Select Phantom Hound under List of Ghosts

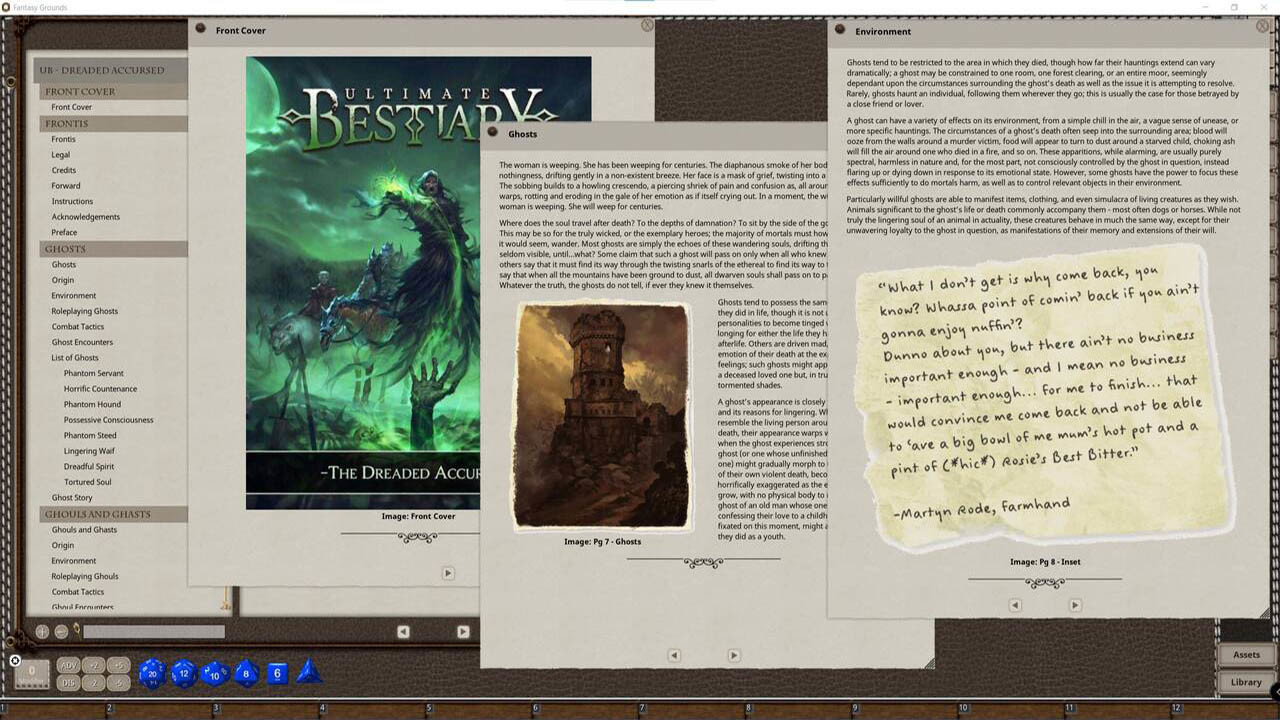pos(92,404)
